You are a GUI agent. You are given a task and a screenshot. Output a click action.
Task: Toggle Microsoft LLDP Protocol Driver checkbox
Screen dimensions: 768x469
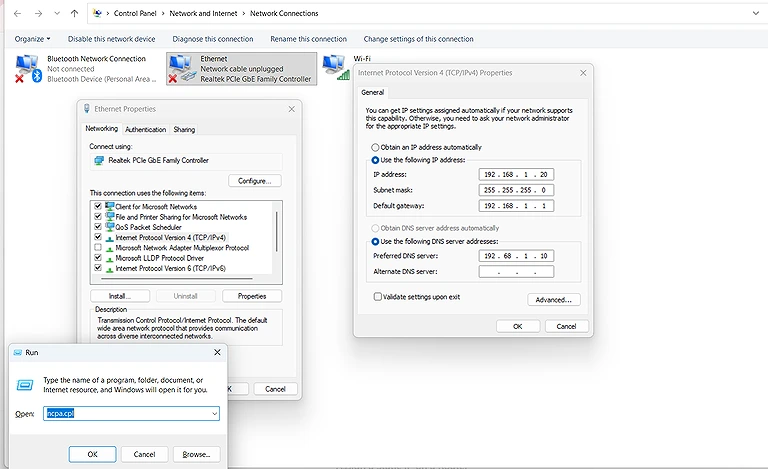click(x=97, y=258)
